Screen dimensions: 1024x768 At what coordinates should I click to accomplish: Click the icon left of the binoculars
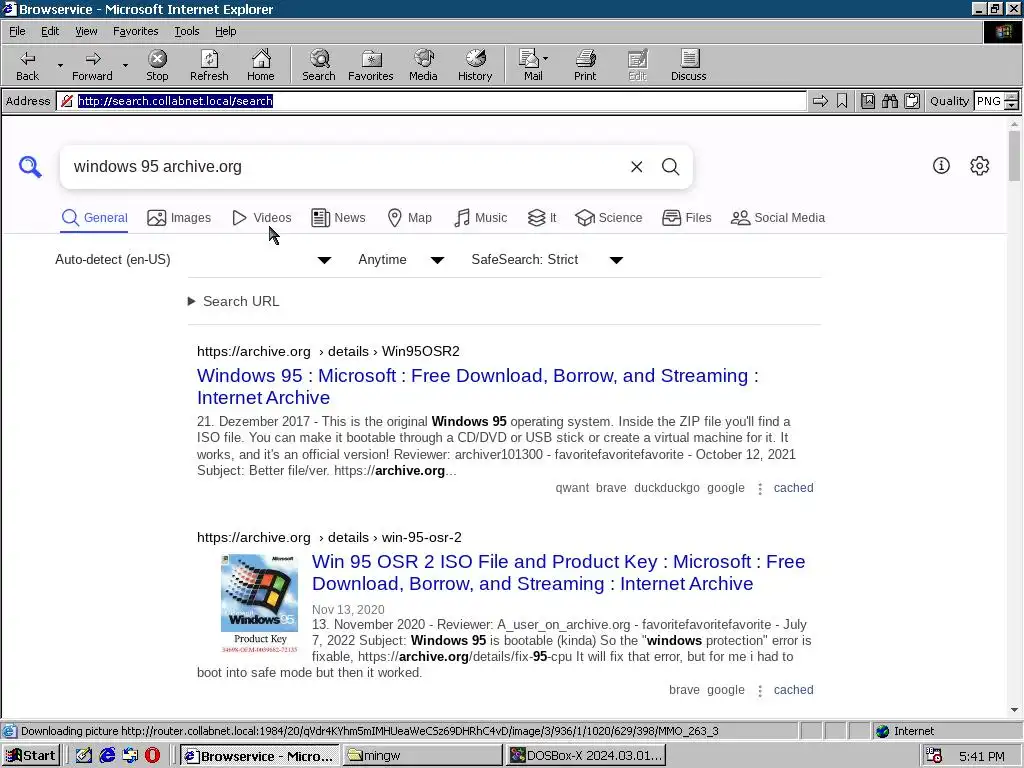click(868, 101)
